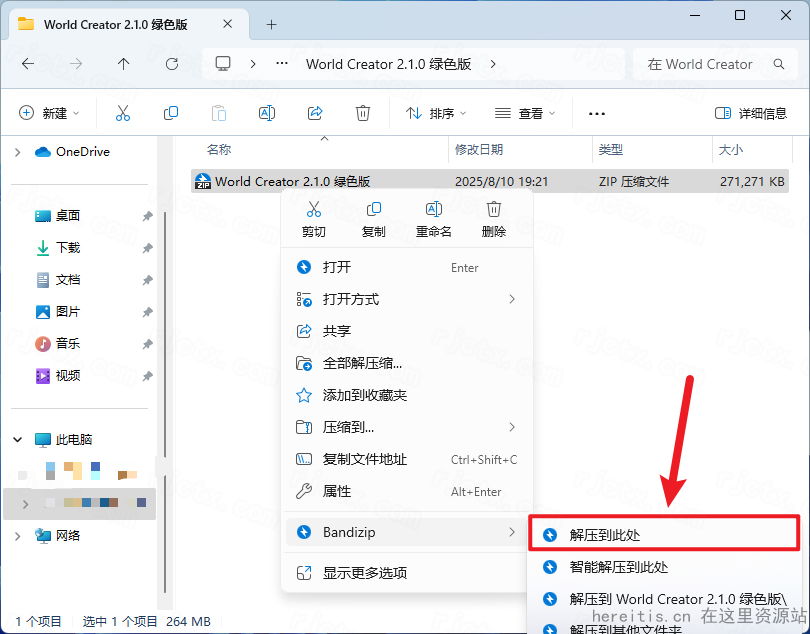Open the Bandizip submenu
The width and height of the screenshot is (810, 634).
coord(407,532)
